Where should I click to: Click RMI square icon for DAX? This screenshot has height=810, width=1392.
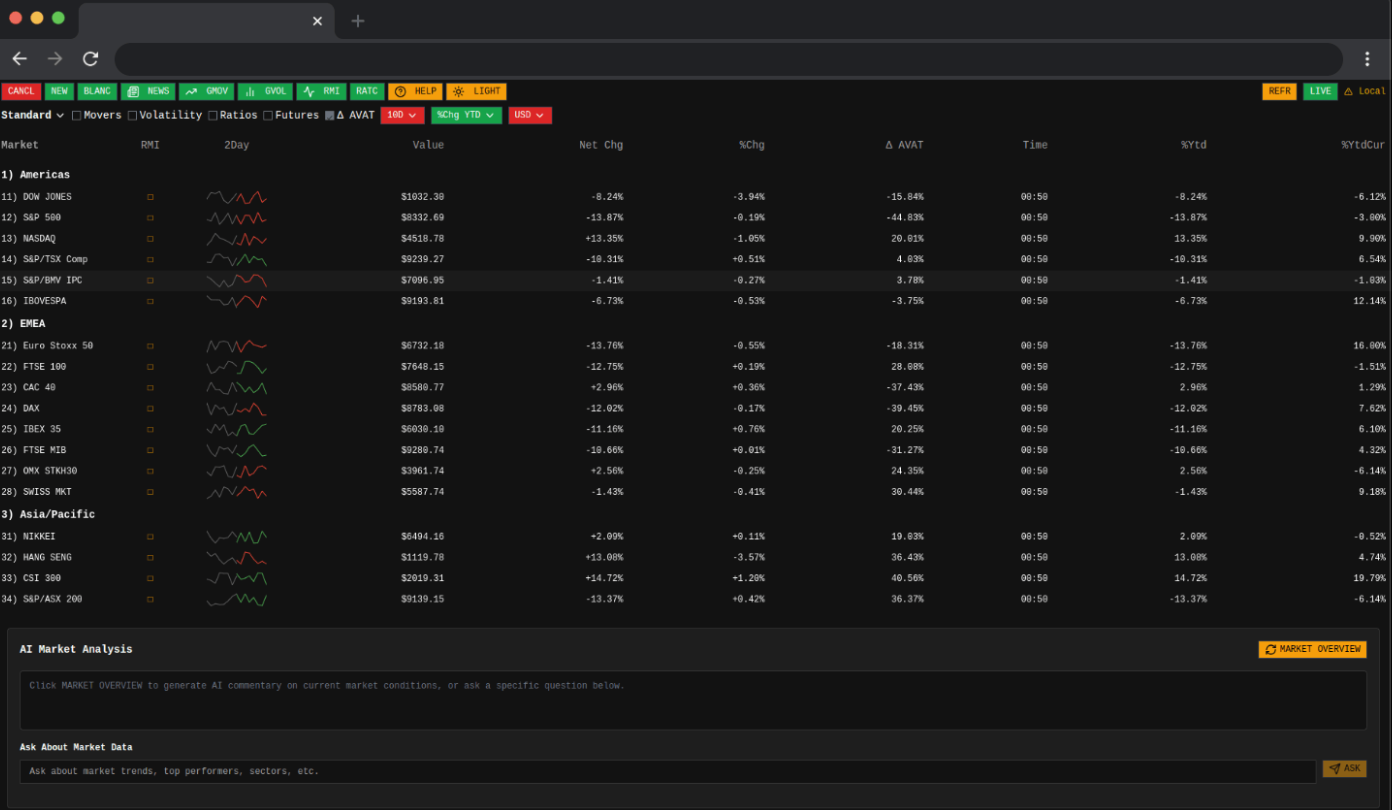150,408
